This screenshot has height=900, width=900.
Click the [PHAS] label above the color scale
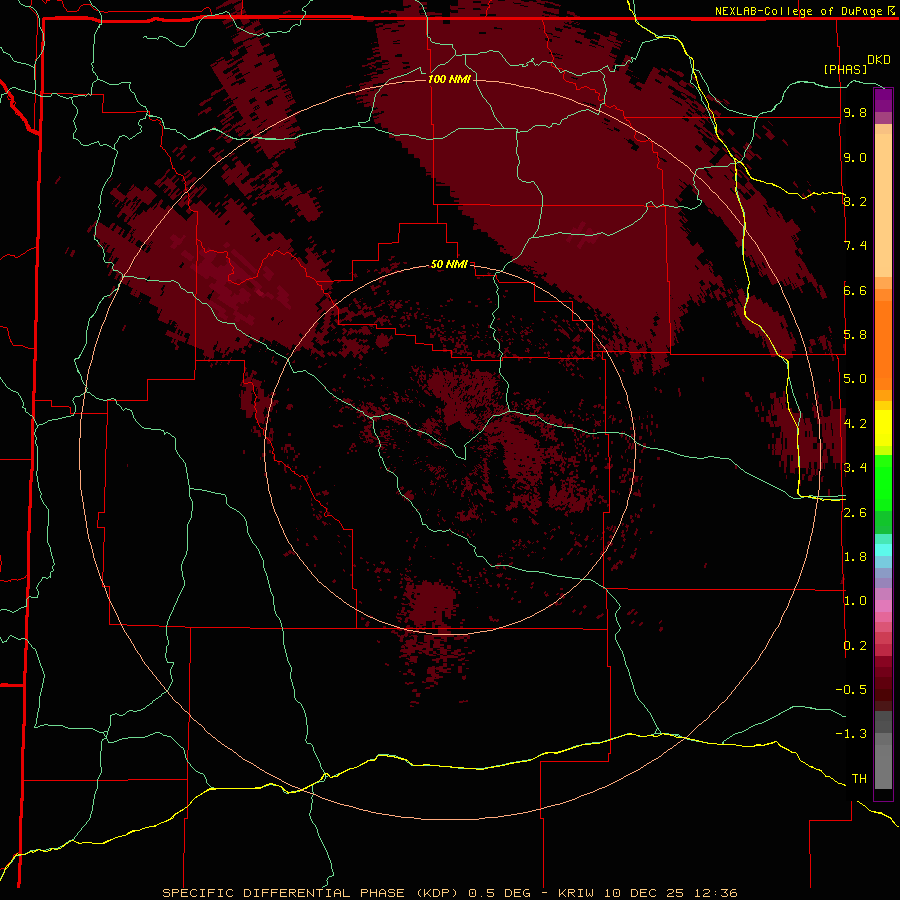click(845, 69)
